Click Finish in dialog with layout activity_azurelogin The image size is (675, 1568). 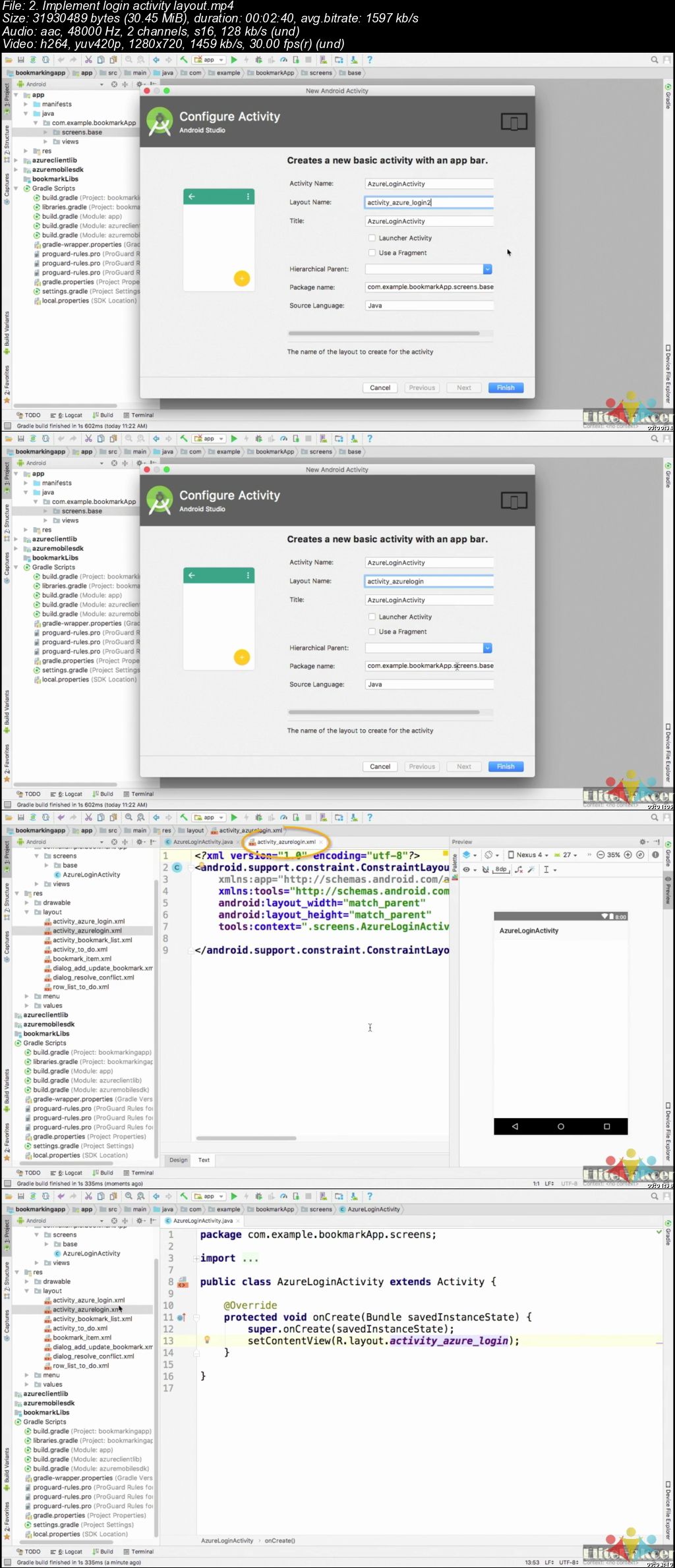pos(506,766)
